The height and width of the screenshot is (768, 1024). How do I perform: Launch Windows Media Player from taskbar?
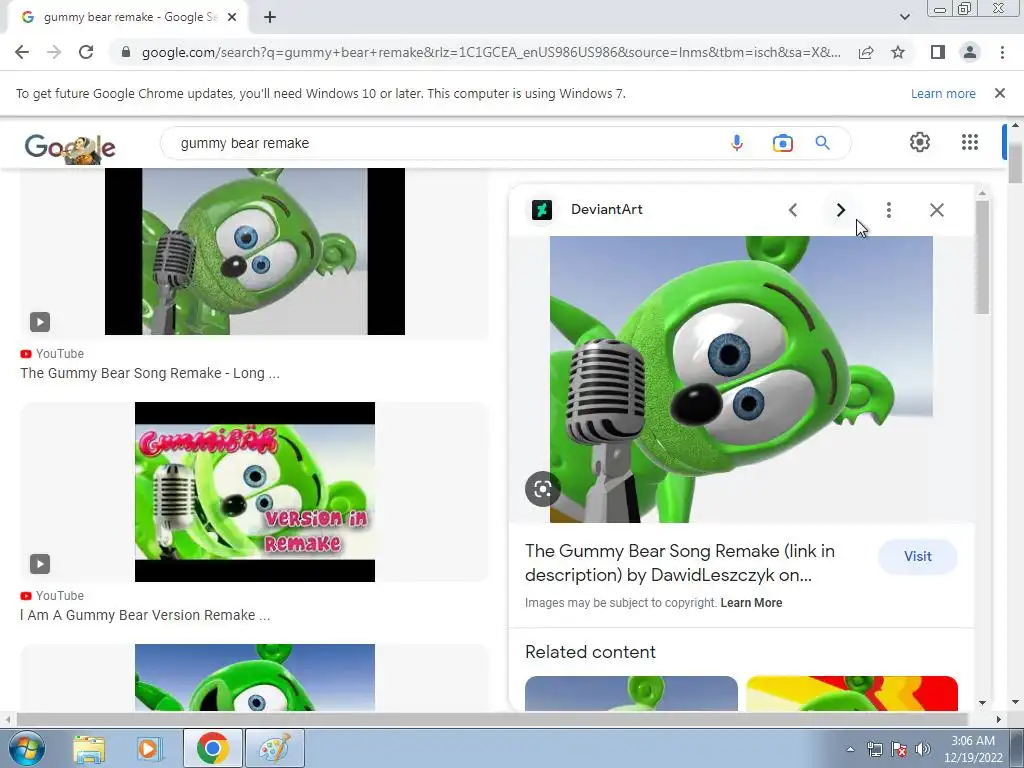(149, 748)
